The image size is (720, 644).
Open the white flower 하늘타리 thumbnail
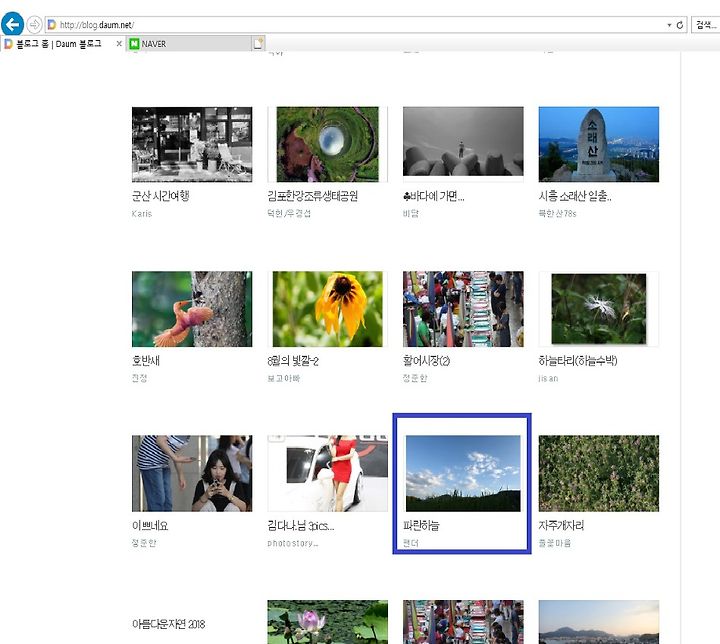(x=598, y=309)
